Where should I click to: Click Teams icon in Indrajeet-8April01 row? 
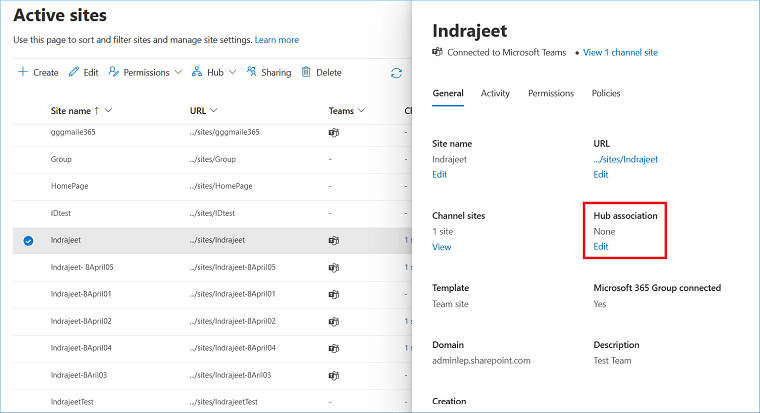tap(334, 294)
